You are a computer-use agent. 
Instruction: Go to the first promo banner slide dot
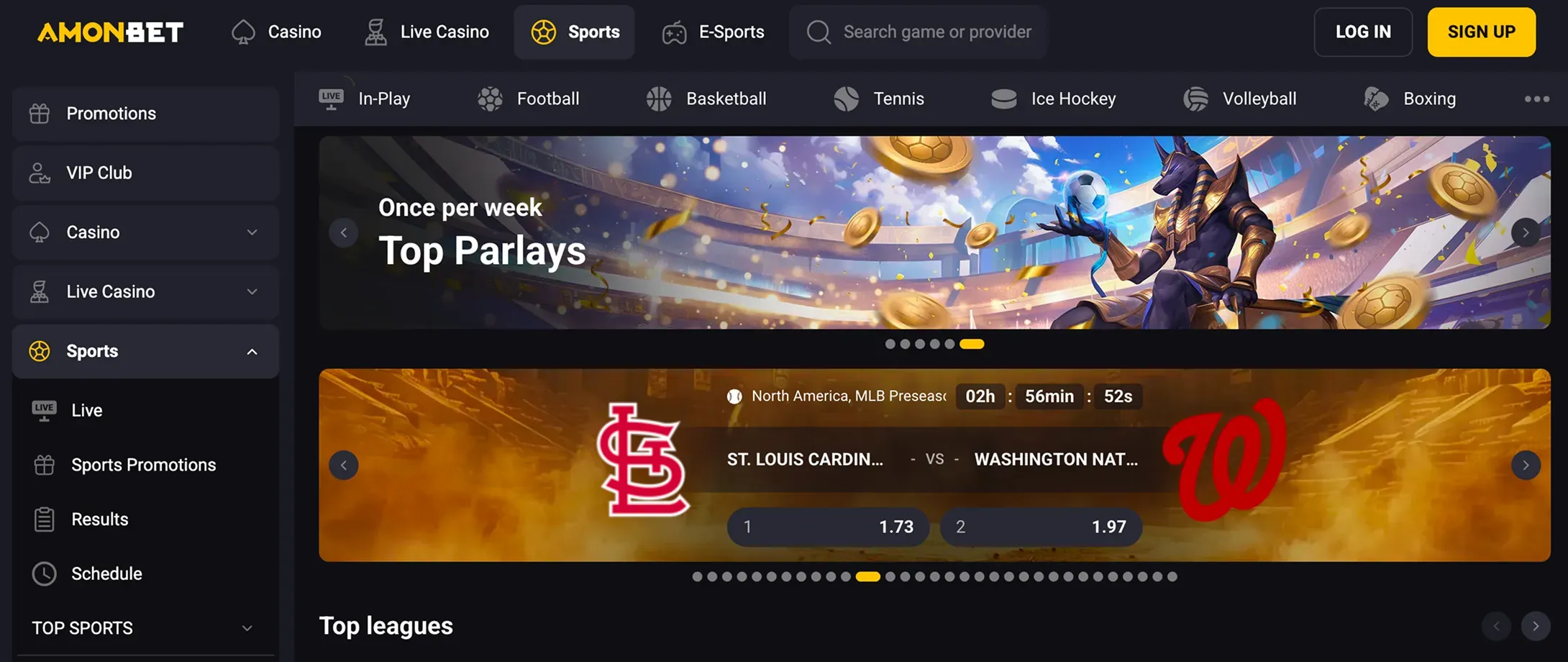(x=890, y=344)
